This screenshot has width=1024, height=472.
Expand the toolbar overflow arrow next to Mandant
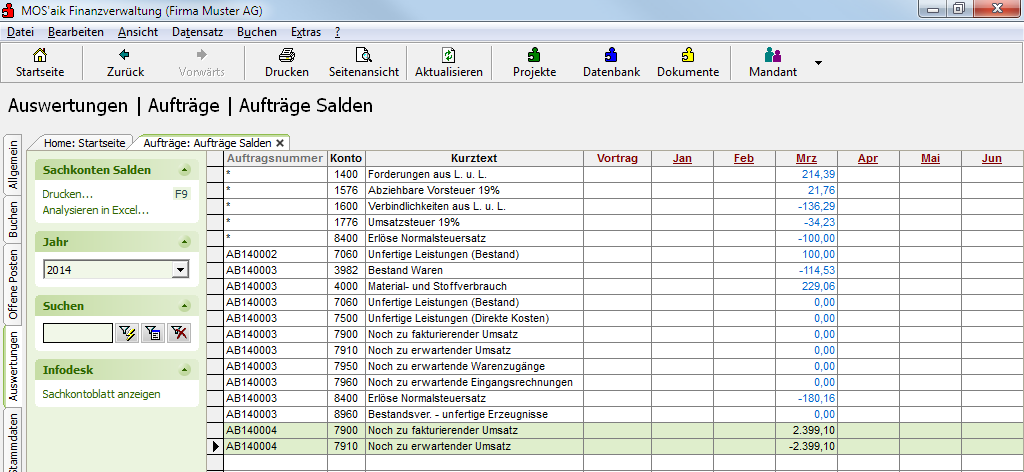(x=818, y=63)
